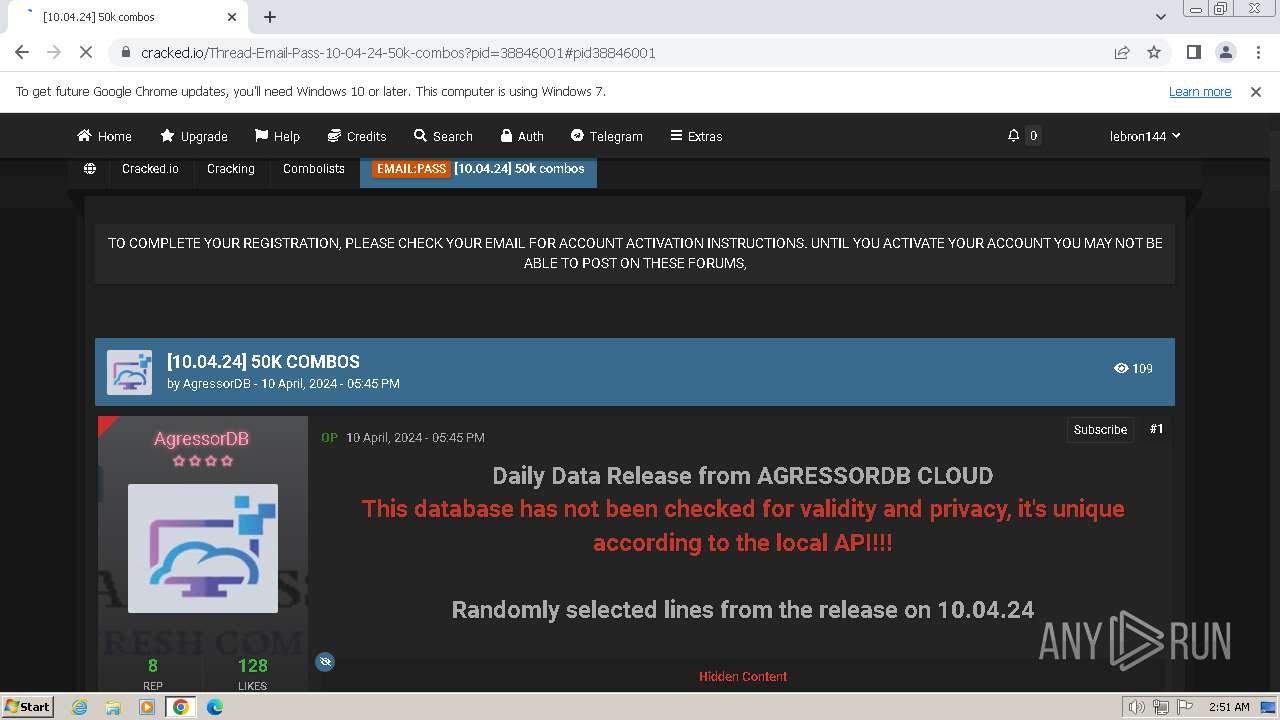Screen dimensions: 1280x720
Task: Open a new Chrome tab
Action: tap(270, 17)
